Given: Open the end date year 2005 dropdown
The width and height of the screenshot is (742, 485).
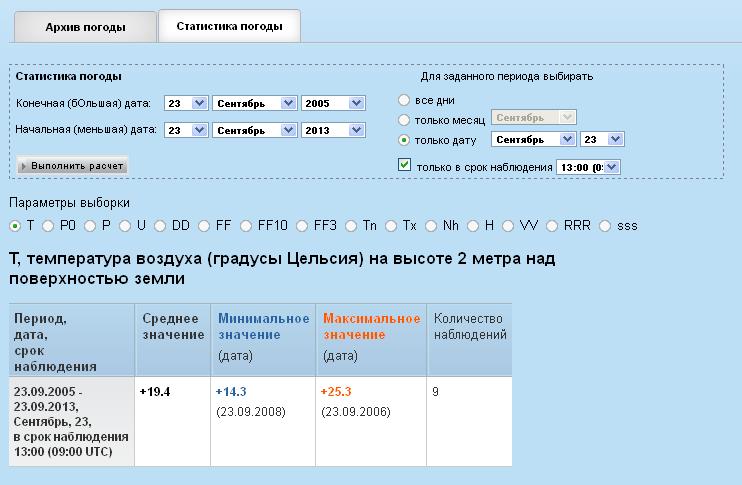Looking at the screenshot, I should [333, 103].
